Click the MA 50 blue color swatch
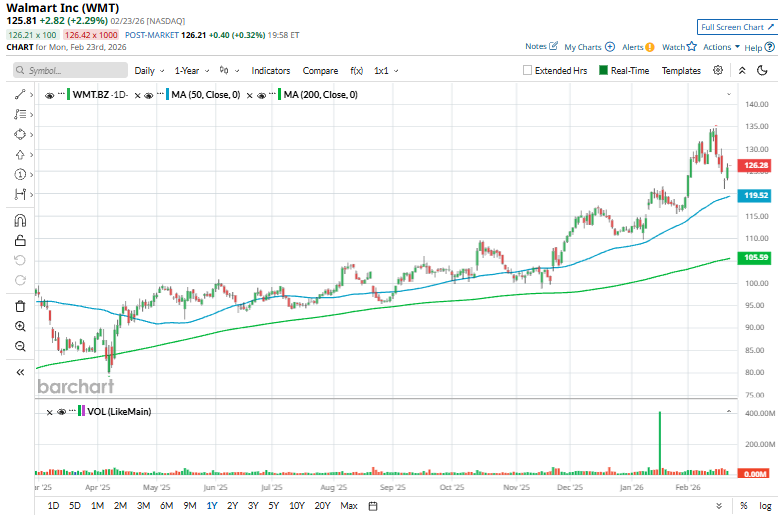778x517 pixels. click(x=168, y=94)
